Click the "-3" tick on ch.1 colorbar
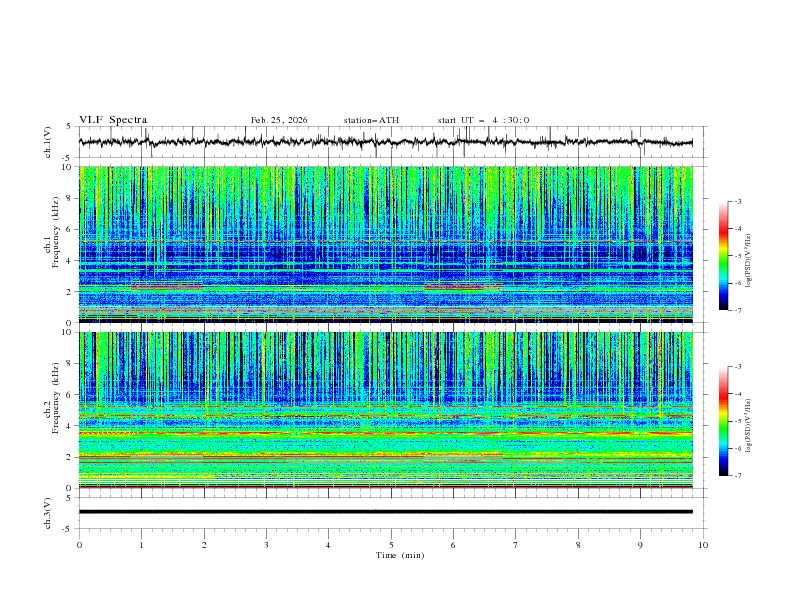 click(x=737, y=201)
